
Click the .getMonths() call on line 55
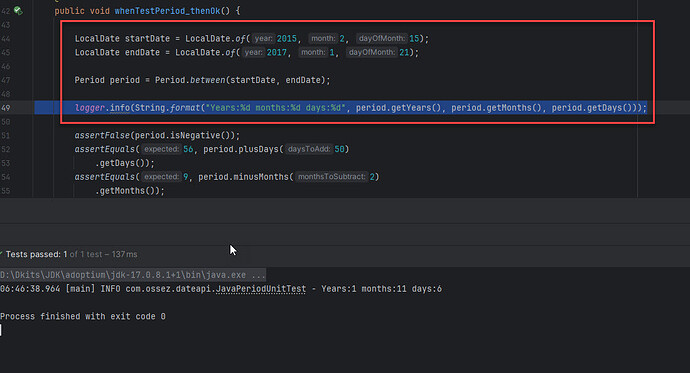tap(129, 191)
